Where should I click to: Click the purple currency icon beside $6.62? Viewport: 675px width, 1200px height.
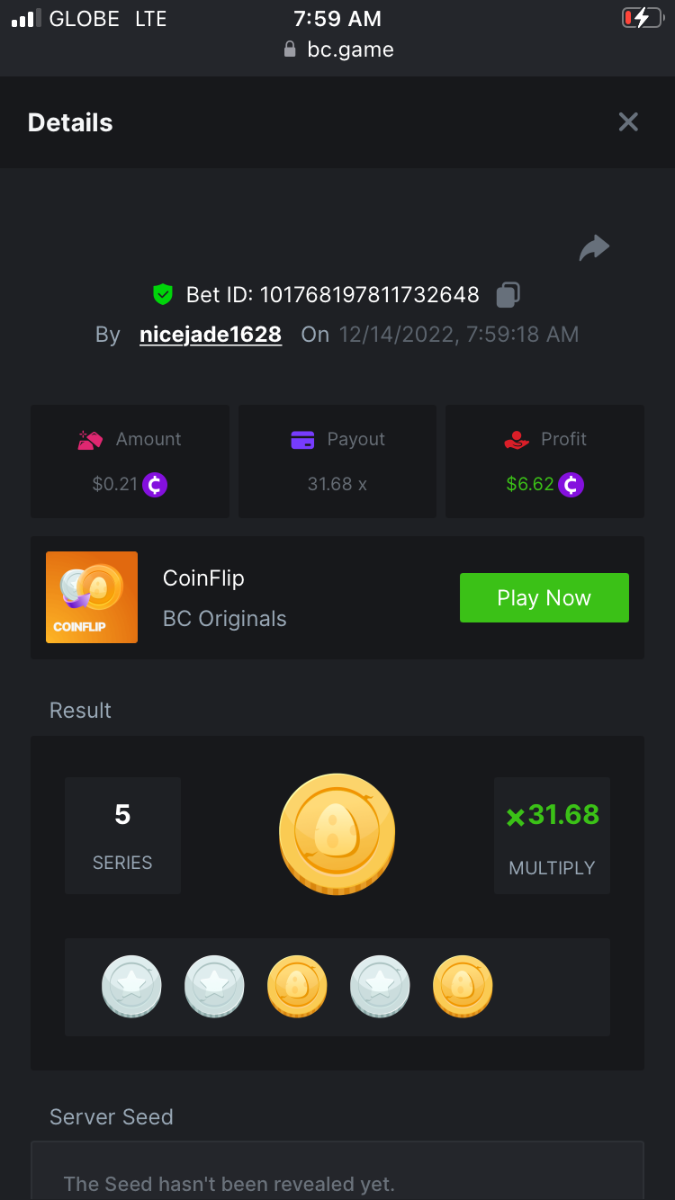571,485
